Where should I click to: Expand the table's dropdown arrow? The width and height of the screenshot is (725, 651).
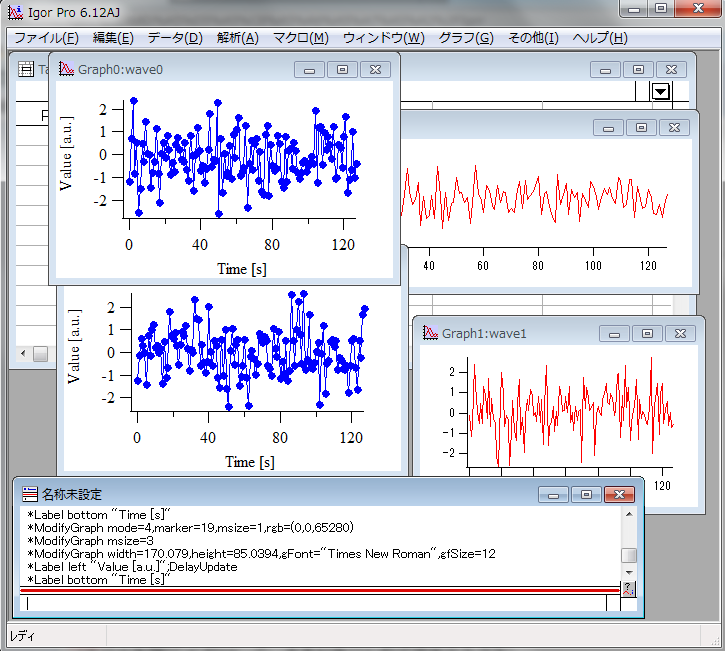[x=661, y=92]
